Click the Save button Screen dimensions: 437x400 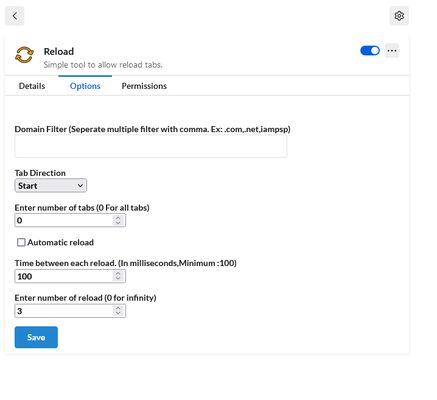(x=36, y=337)
